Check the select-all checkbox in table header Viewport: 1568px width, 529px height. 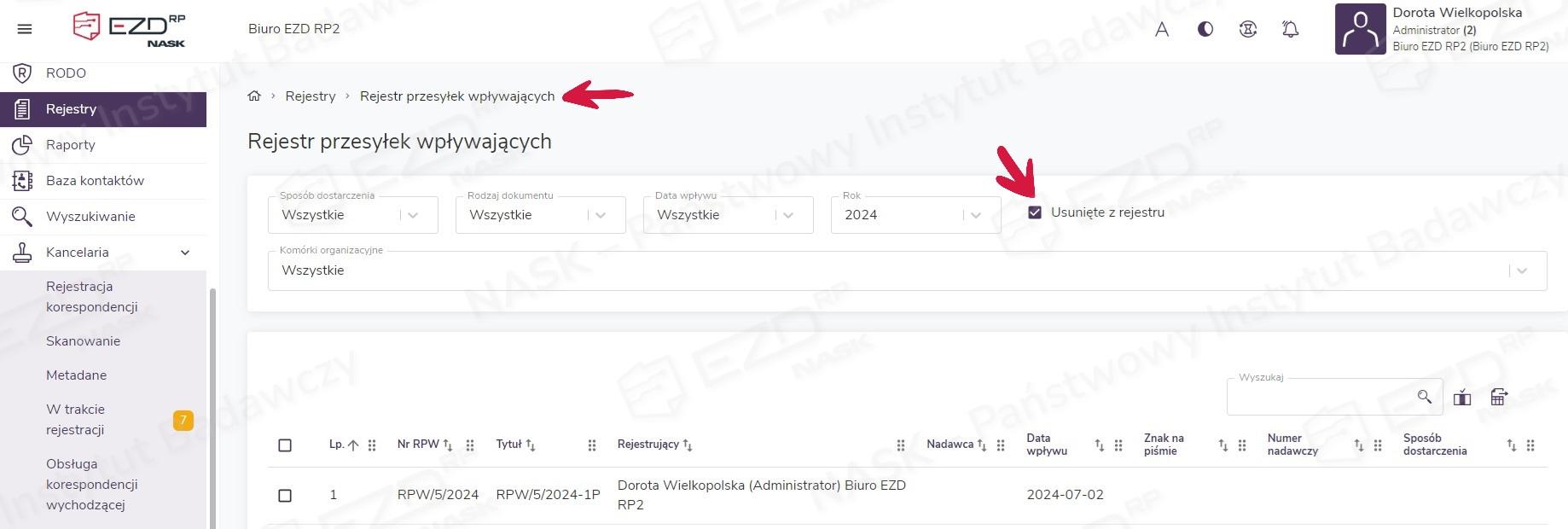(x=285, y=445)
